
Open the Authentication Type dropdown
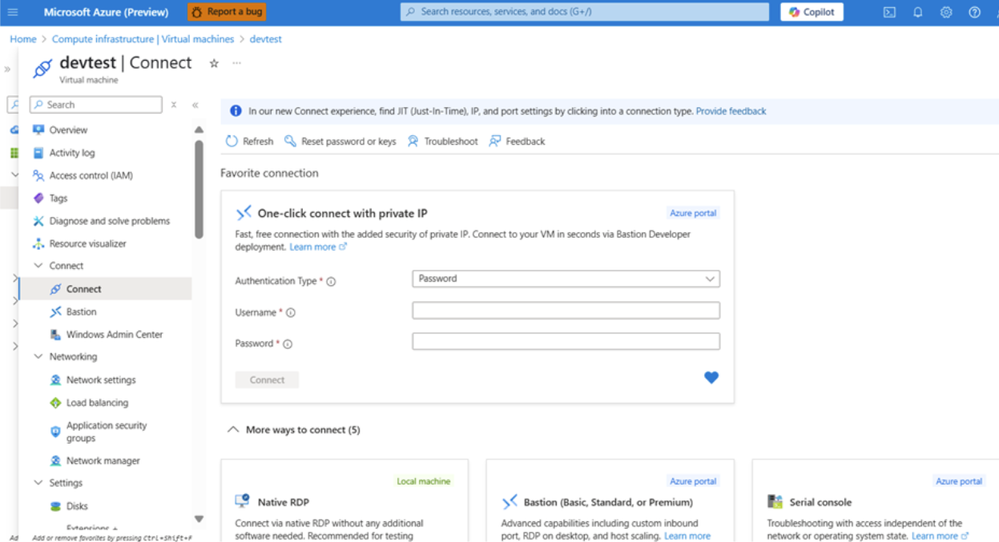pyautogui.click(x=566, y=279)
